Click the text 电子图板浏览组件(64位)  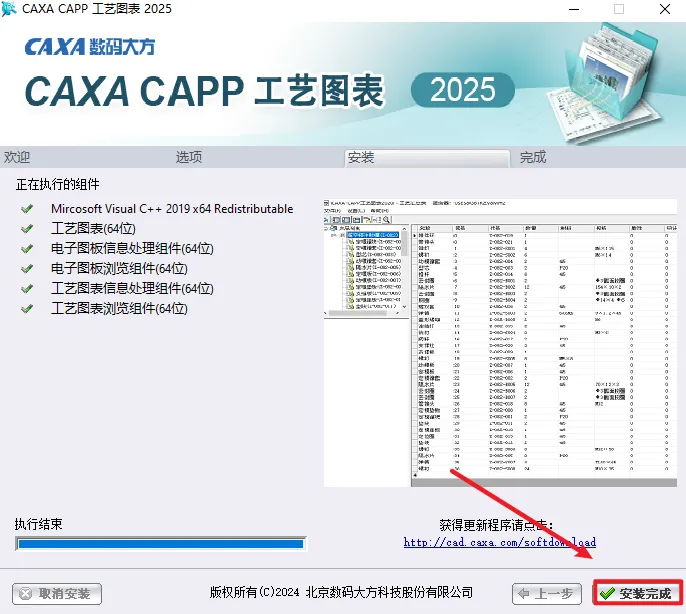click(x=119, y=268)
